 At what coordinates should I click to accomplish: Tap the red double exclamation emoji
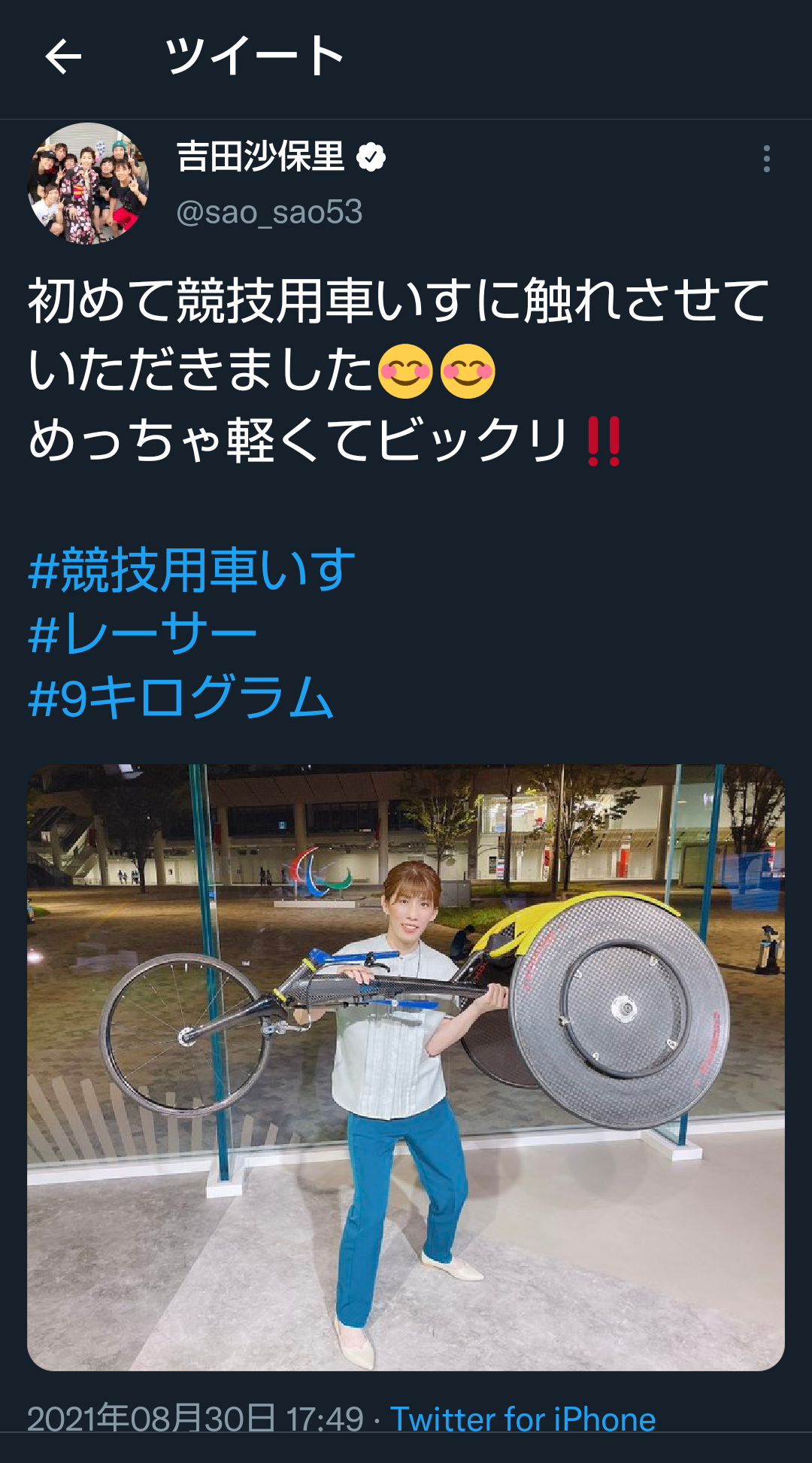pyautogui.click(x=604, y=441)
